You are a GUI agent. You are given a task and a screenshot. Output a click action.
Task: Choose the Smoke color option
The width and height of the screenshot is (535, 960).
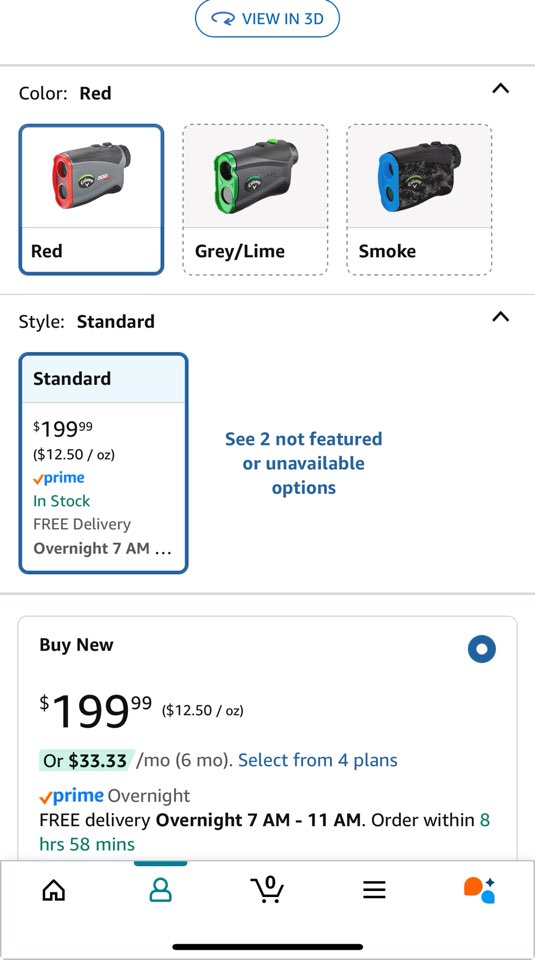[419, 200]
